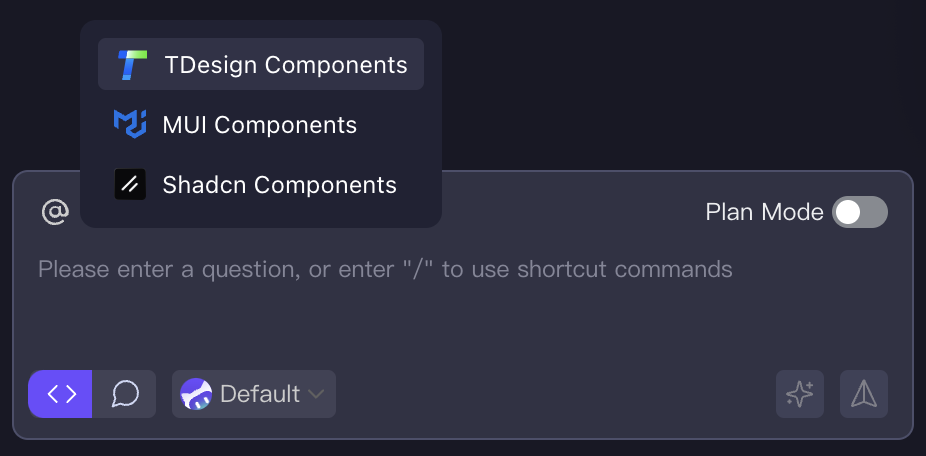Viewport: 926px width, 456px height.
Task: Enable the Plan Mode switch
Action: [860, 212]
